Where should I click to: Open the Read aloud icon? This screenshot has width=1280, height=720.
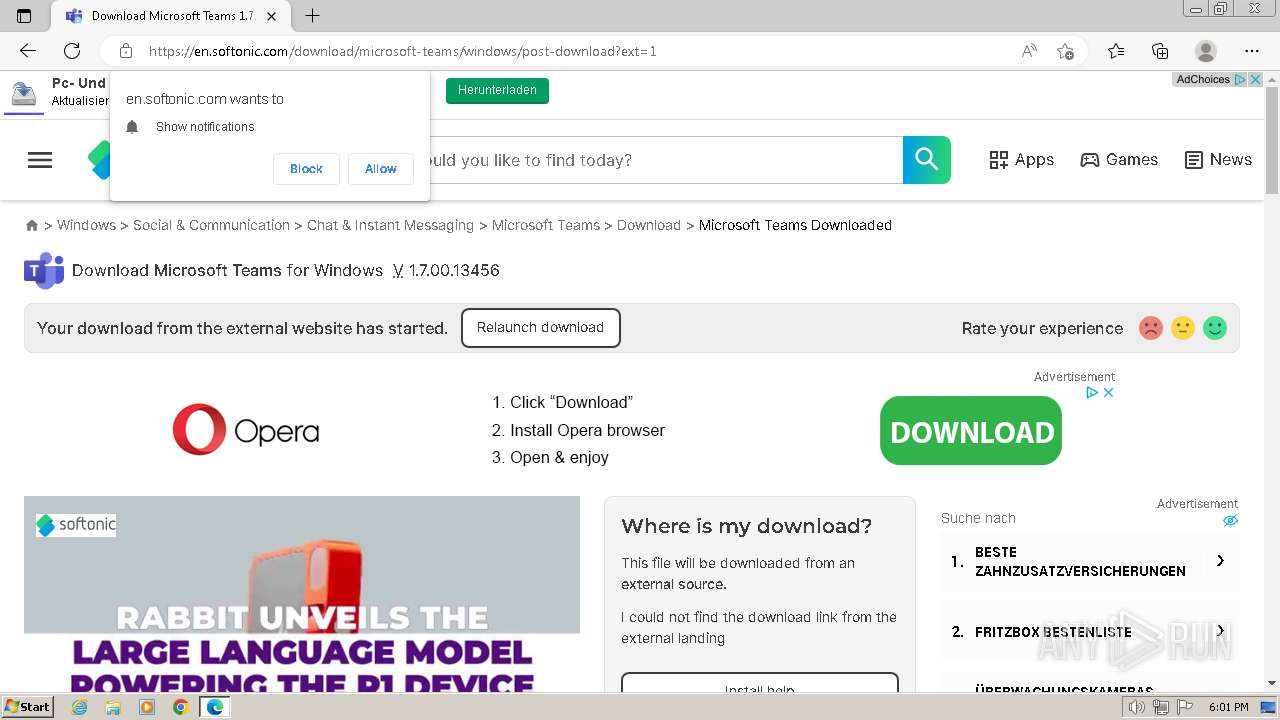click(1029, 51)
